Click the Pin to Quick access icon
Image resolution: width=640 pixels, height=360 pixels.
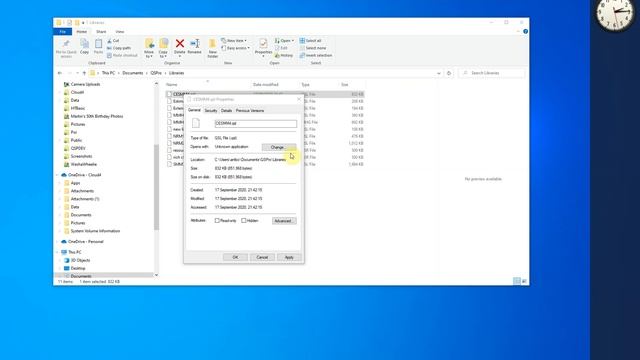tap(66, 44)
